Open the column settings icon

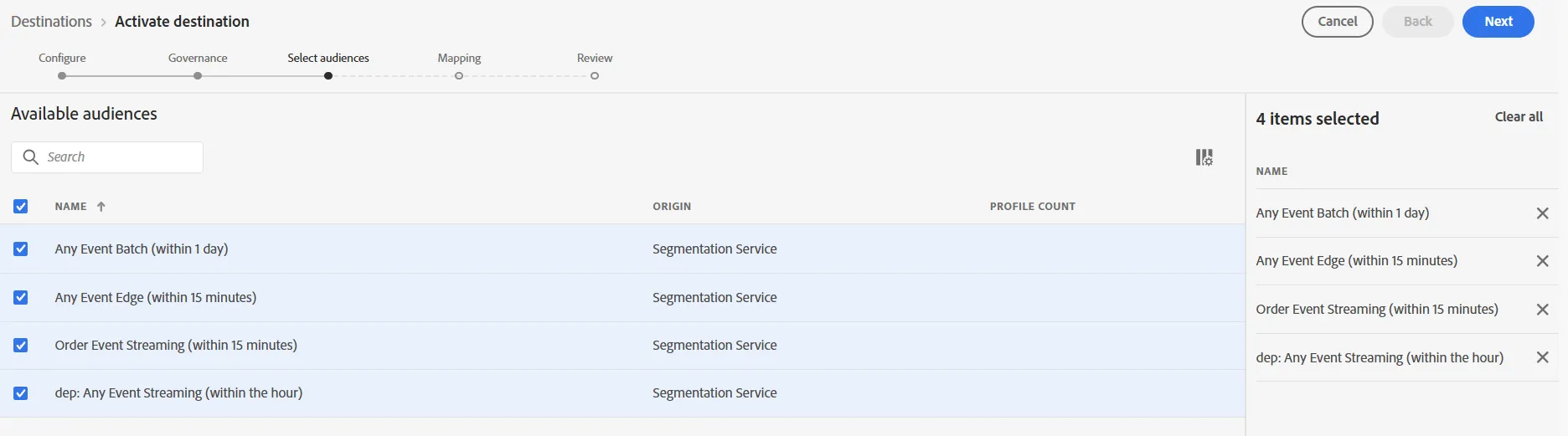[x=1204, y=157]
